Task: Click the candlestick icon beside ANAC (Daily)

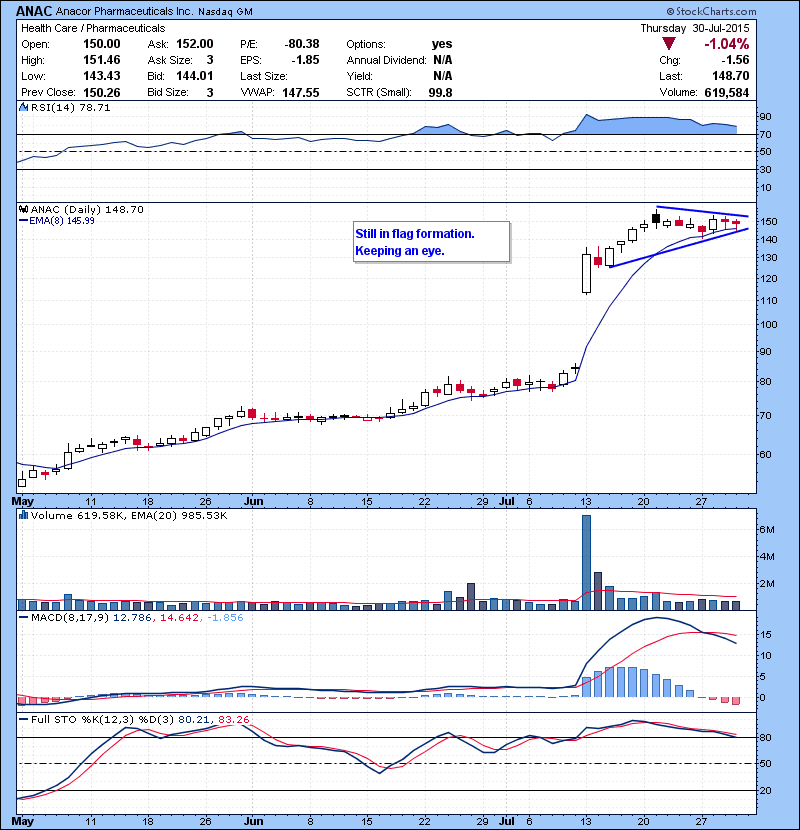Action: click(24, 209)
